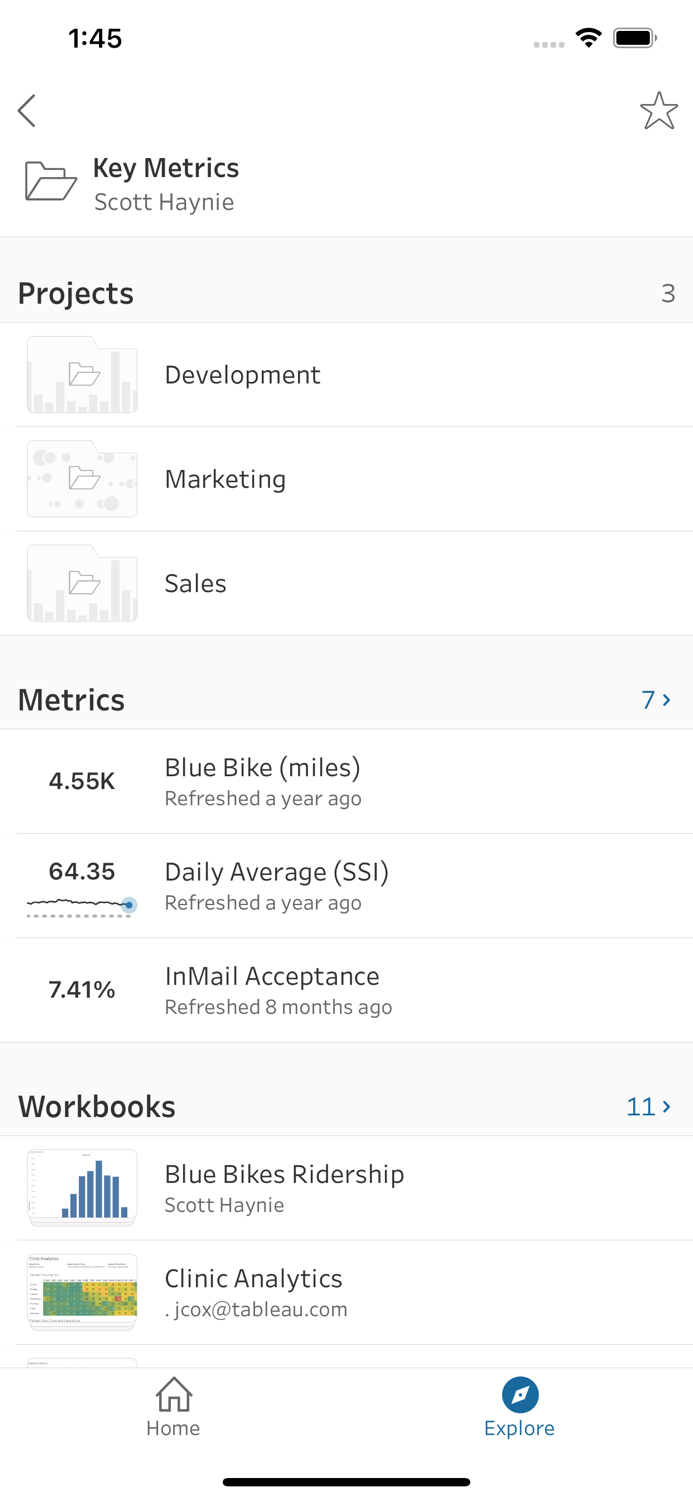Tap the Key Metrics folder icon
Viewport: 693px width, 1500px height.
(48, 180)
